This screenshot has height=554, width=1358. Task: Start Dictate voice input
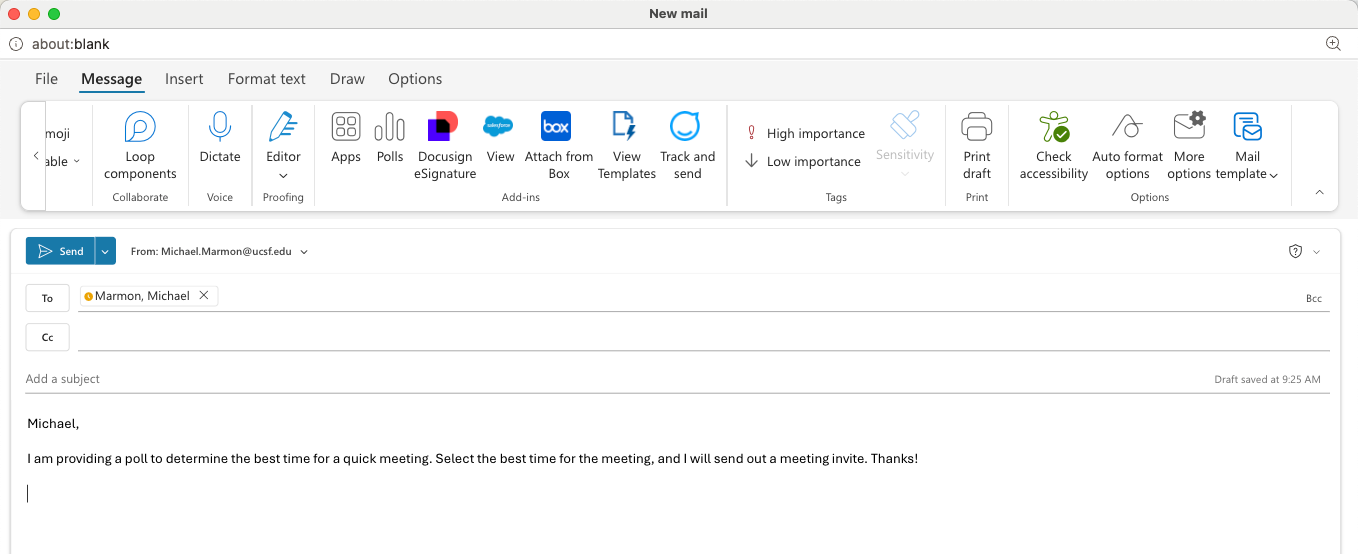click(220, 137)
